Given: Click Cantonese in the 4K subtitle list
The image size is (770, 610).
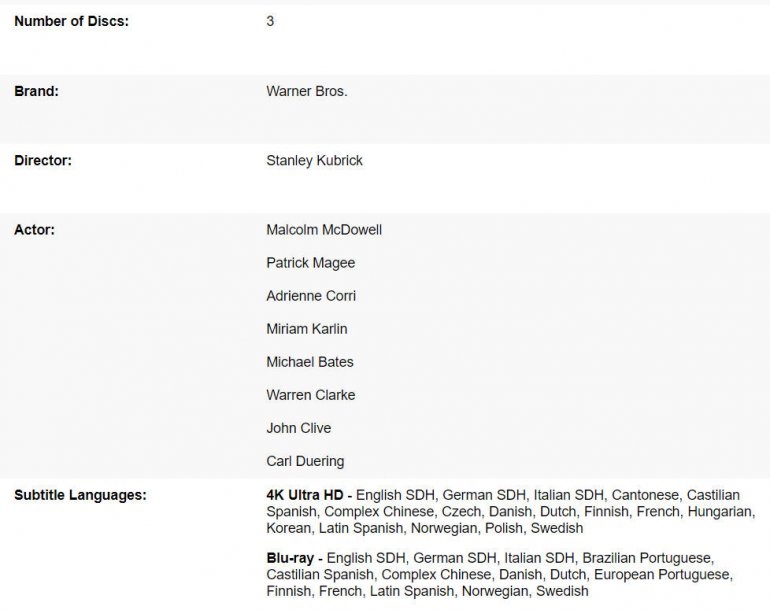Looking at the screenshot, I should (x=645, y=495).
